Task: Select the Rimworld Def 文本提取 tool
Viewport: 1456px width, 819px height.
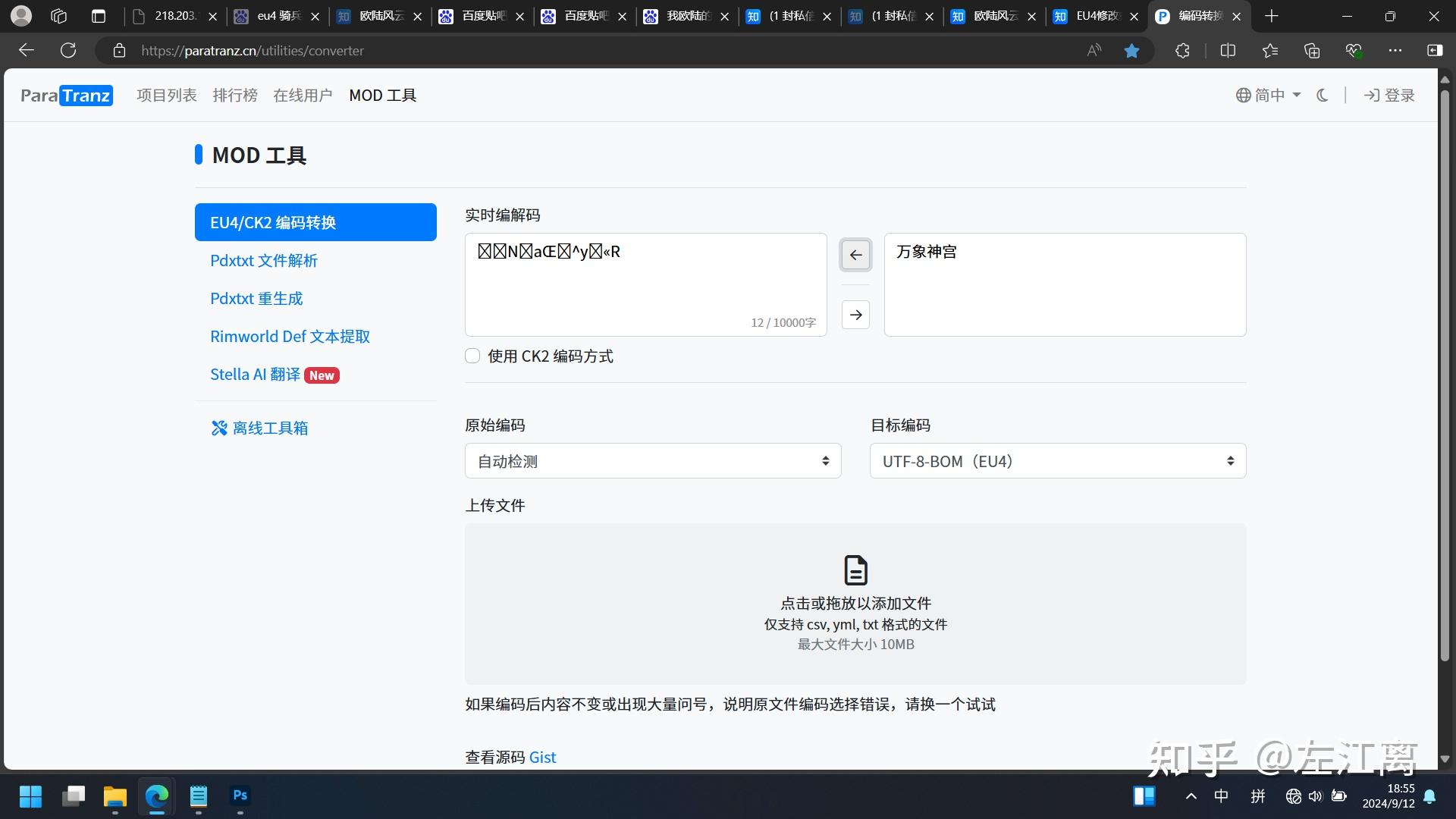Action: [x=290, y=336]
